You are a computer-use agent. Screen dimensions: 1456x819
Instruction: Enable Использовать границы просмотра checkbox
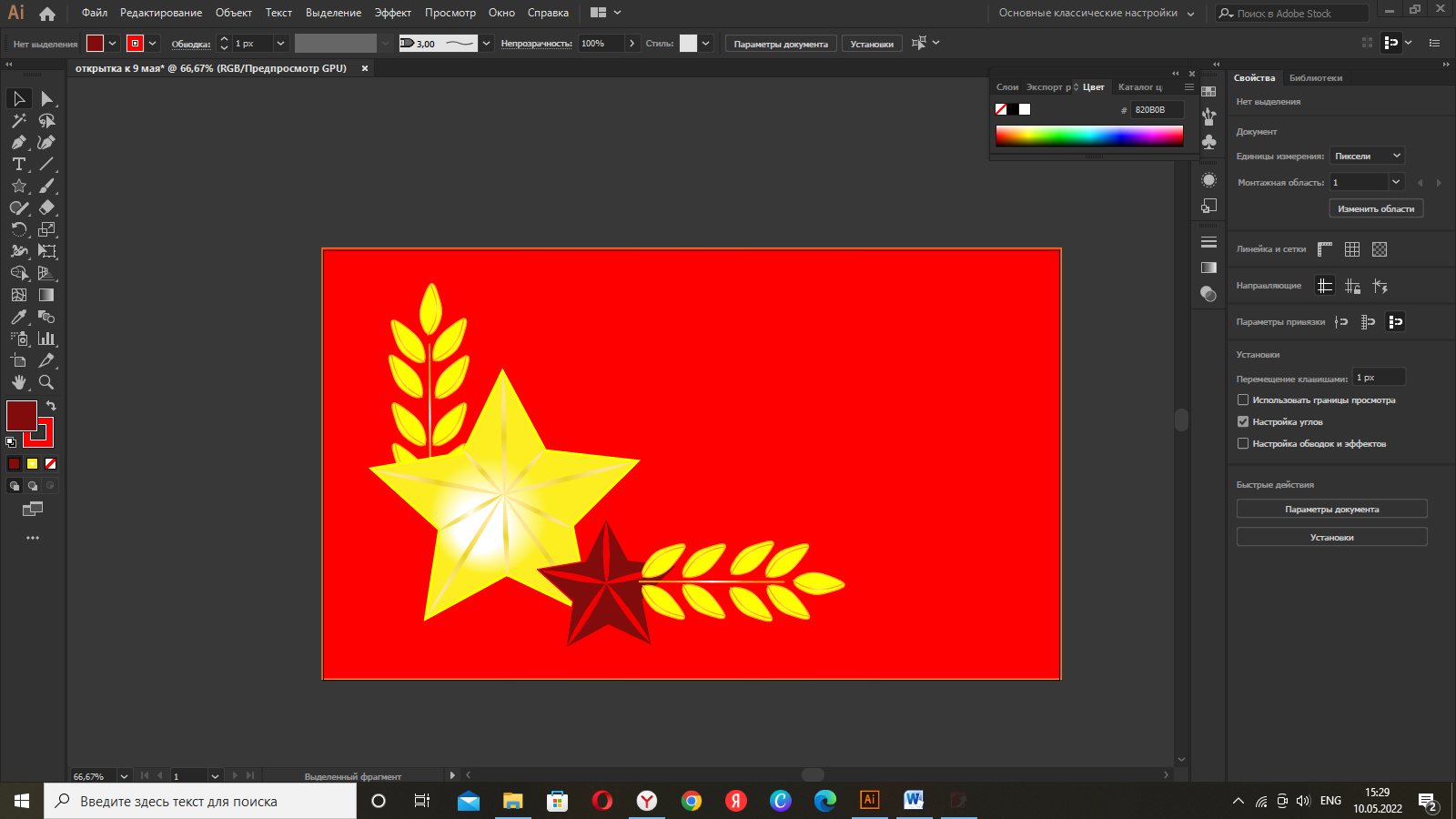(1243, 399)
